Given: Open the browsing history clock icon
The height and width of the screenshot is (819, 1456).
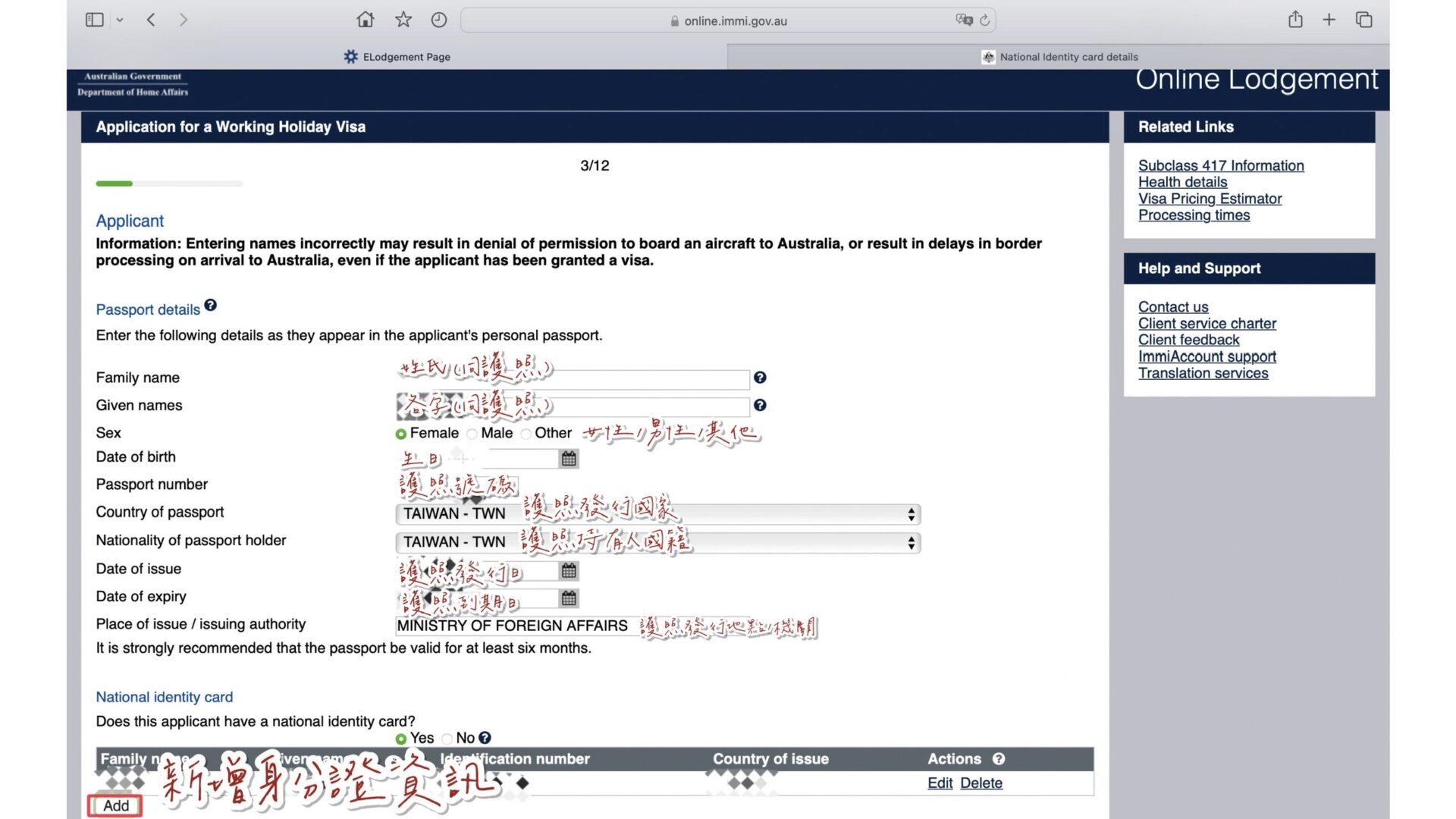Looking at the screenshot, I should click(x=439, y=20).
